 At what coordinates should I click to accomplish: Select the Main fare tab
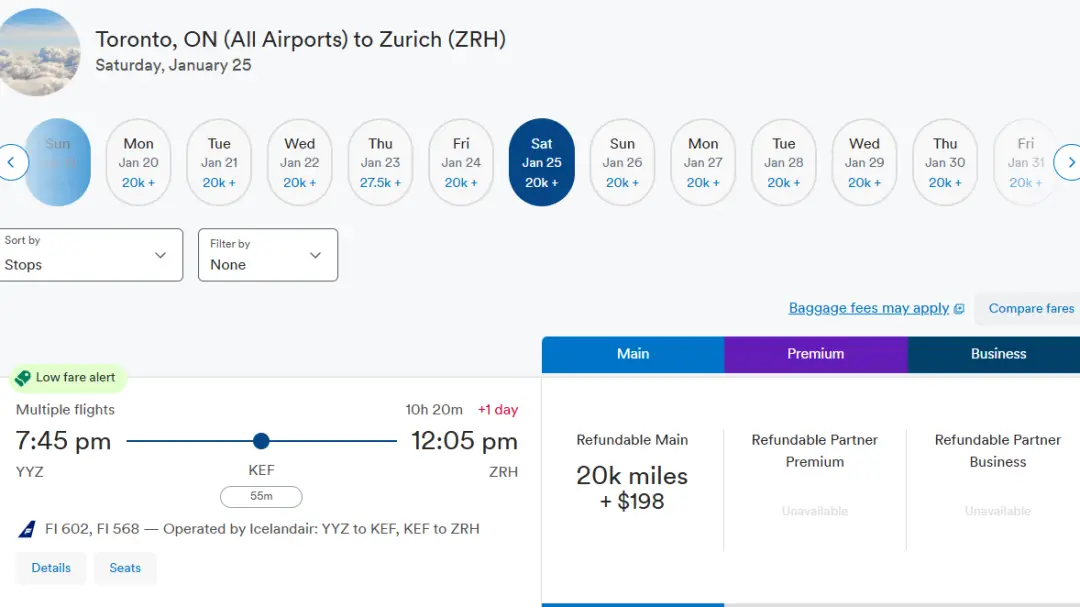tap(632, 354)
